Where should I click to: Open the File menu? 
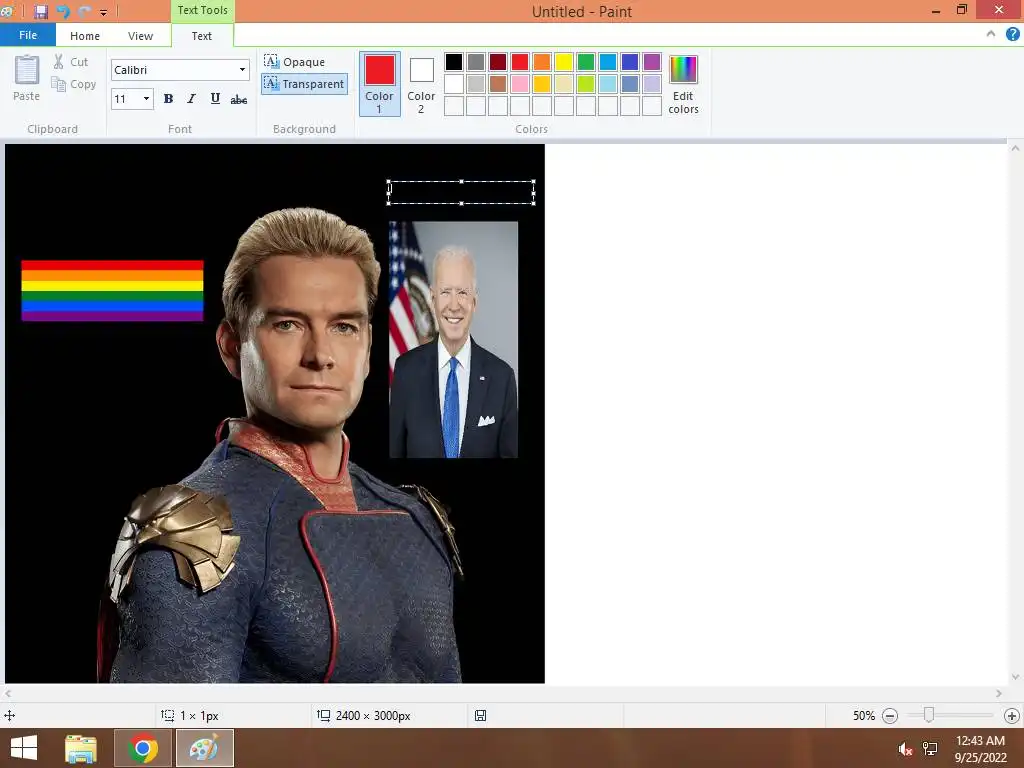click(28, 35)
